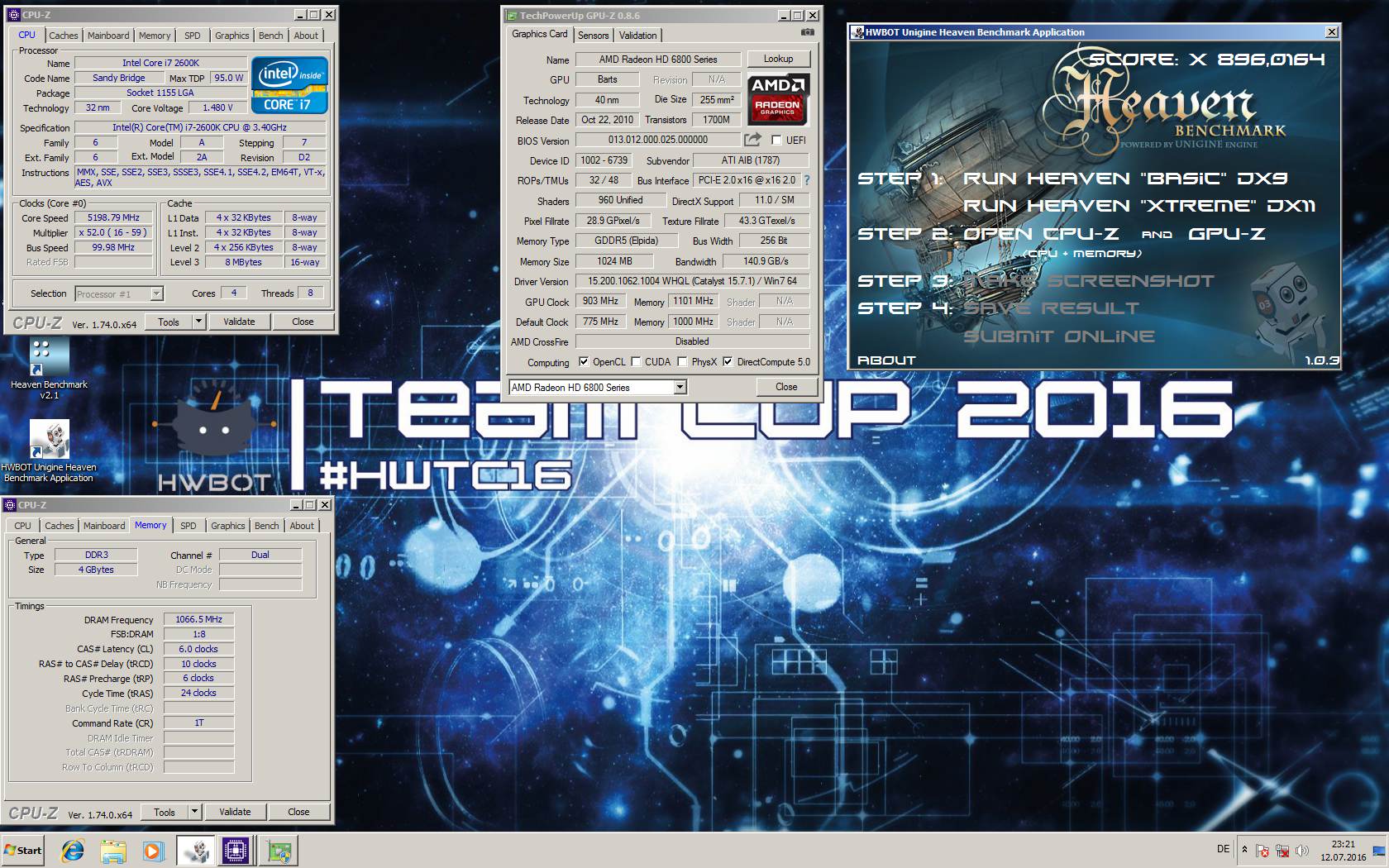Toggle the CUDA checkbox
This screenshot has width=1389, height=868.
click(x=636, y=361)
